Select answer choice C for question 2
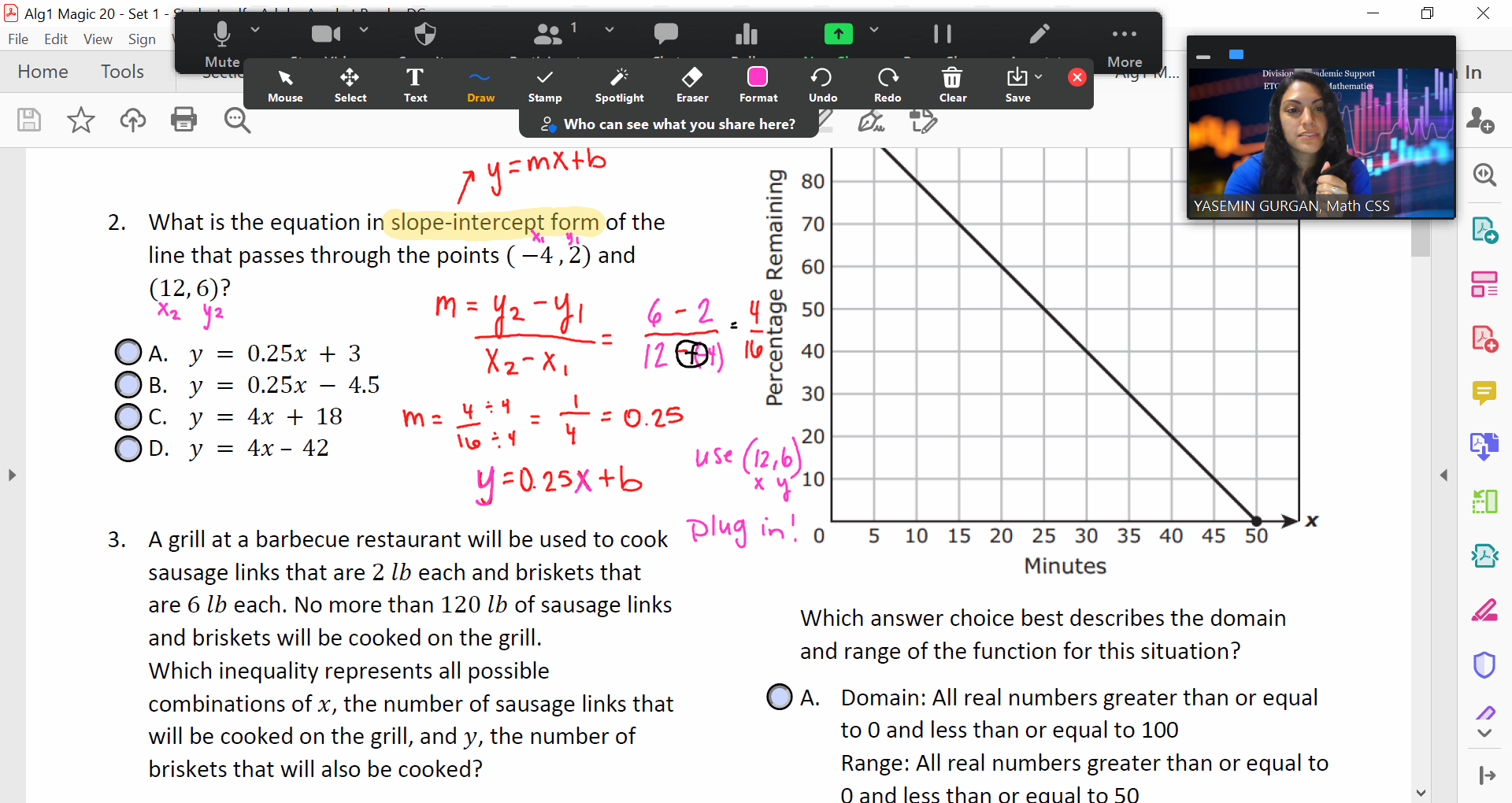This screenshot has height=803, width=1512. [x=128, y=416]
